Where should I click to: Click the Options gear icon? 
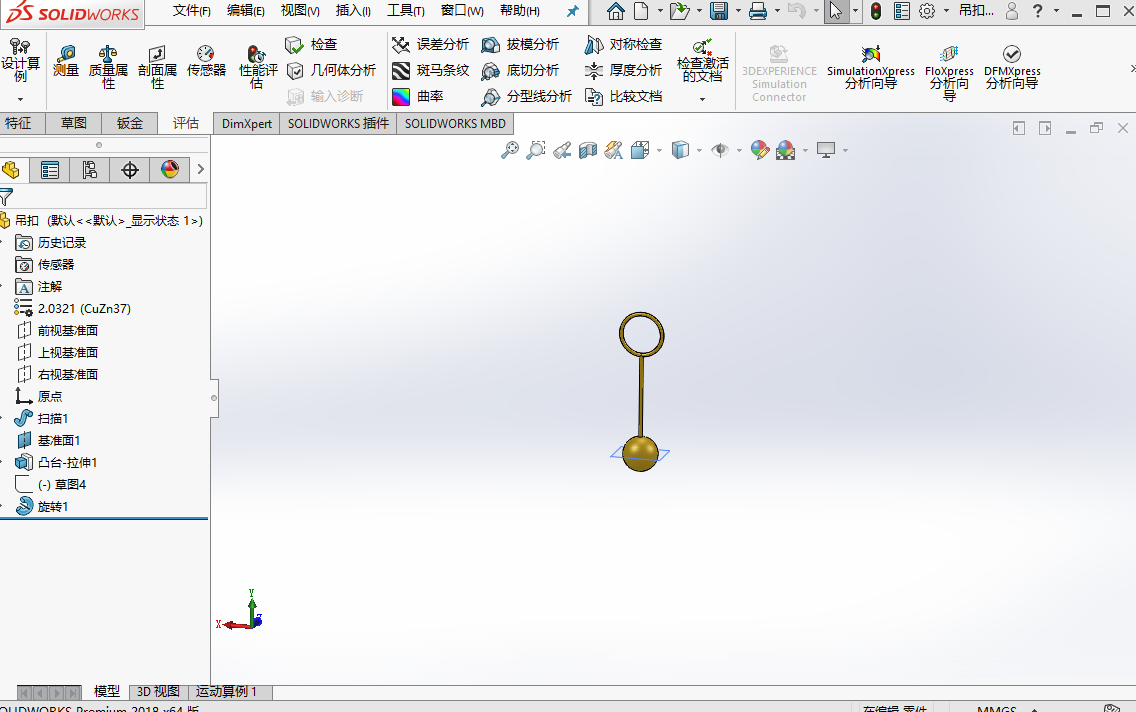[927, 11]
